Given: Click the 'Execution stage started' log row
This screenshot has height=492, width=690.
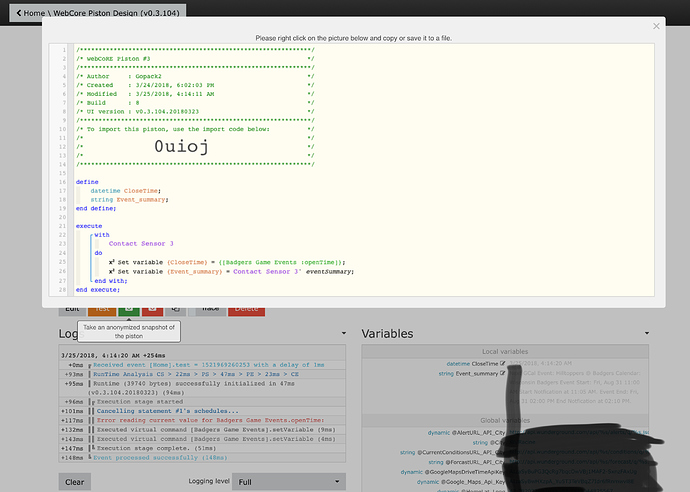Looking at the screenshot, I should 202,402.
